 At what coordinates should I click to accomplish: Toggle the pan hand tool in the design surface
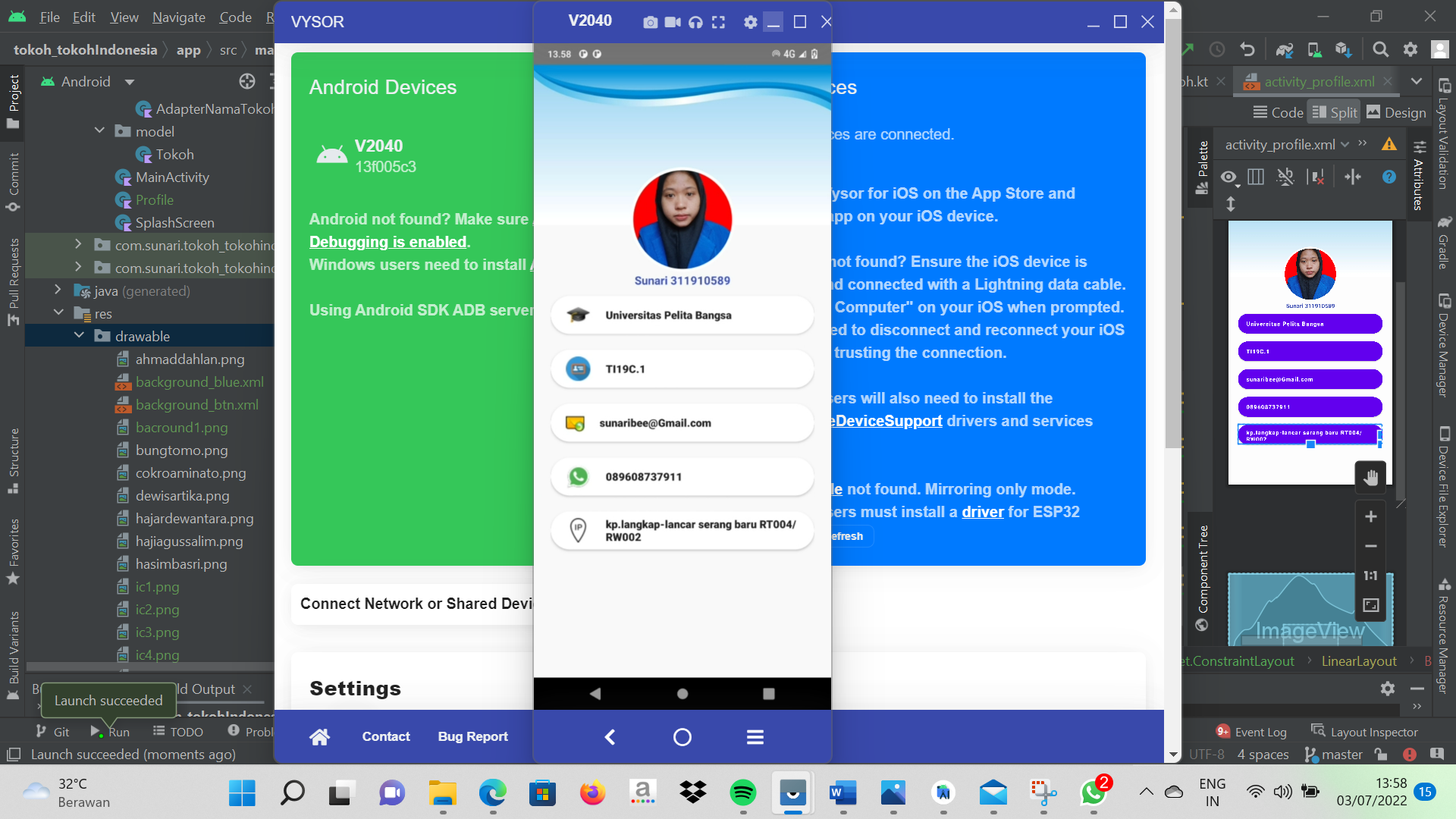click(x=1370, y=477)
